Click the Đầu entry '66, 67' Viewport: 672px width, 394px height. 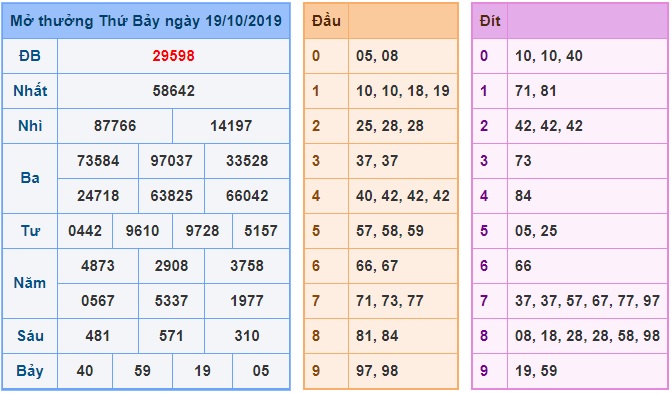point(377,266)
